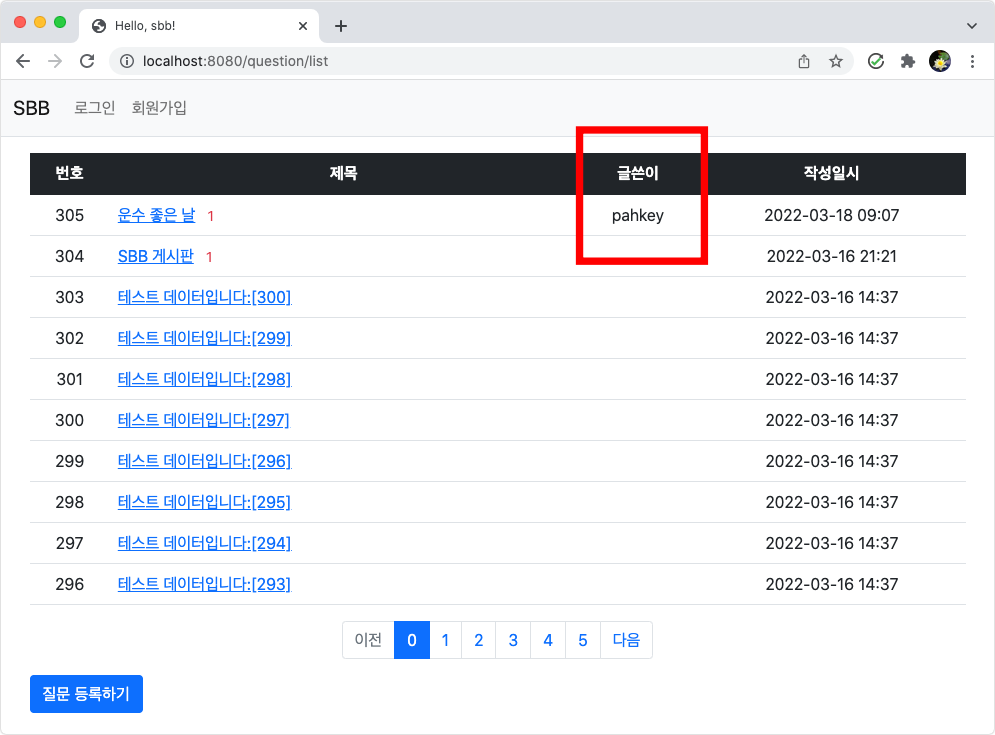Open the Chrome three-dot menu

(x=972, y=61)
